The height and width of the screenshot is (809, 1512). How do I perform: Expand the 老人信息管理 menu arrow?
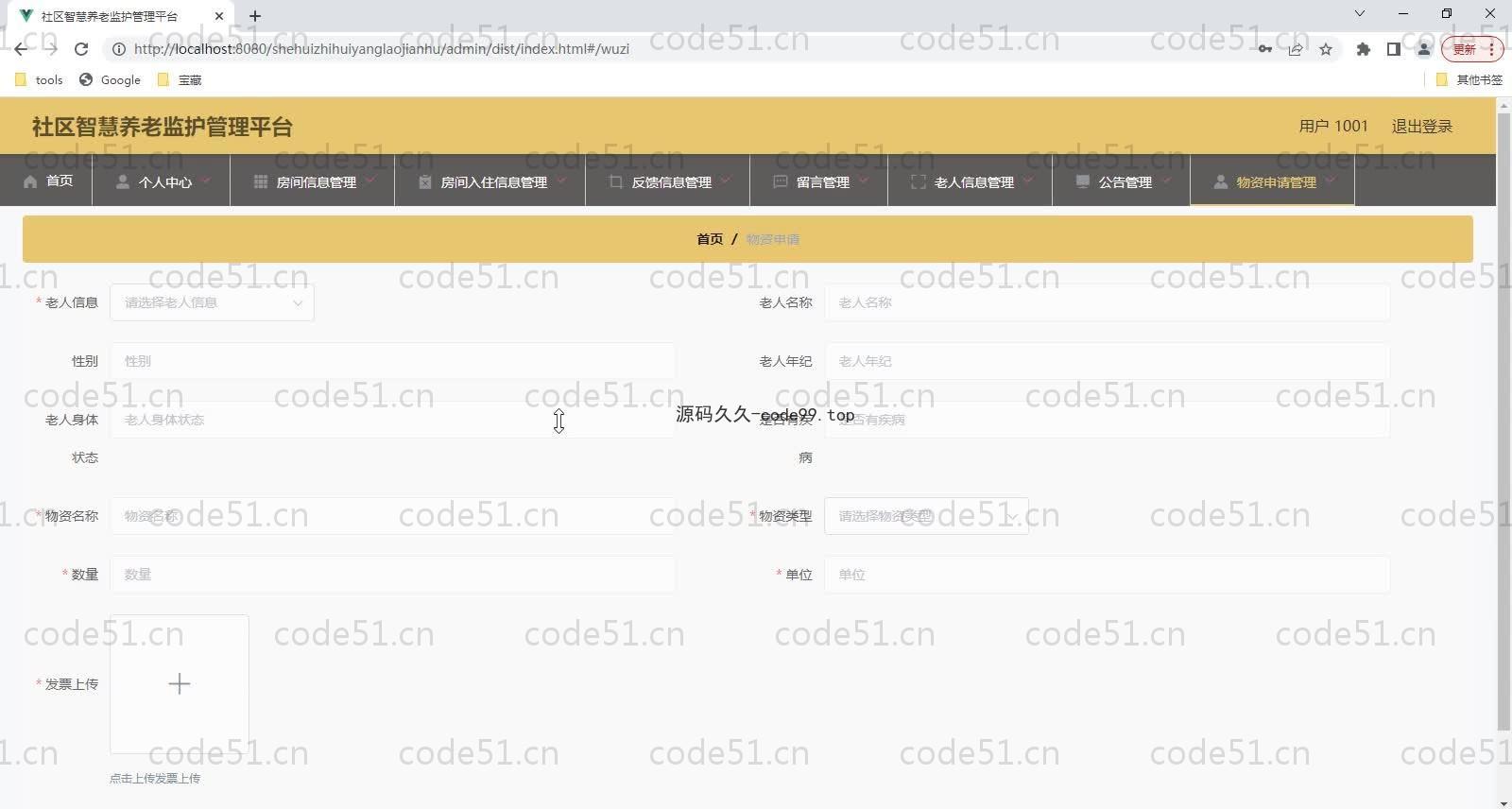1028,181
